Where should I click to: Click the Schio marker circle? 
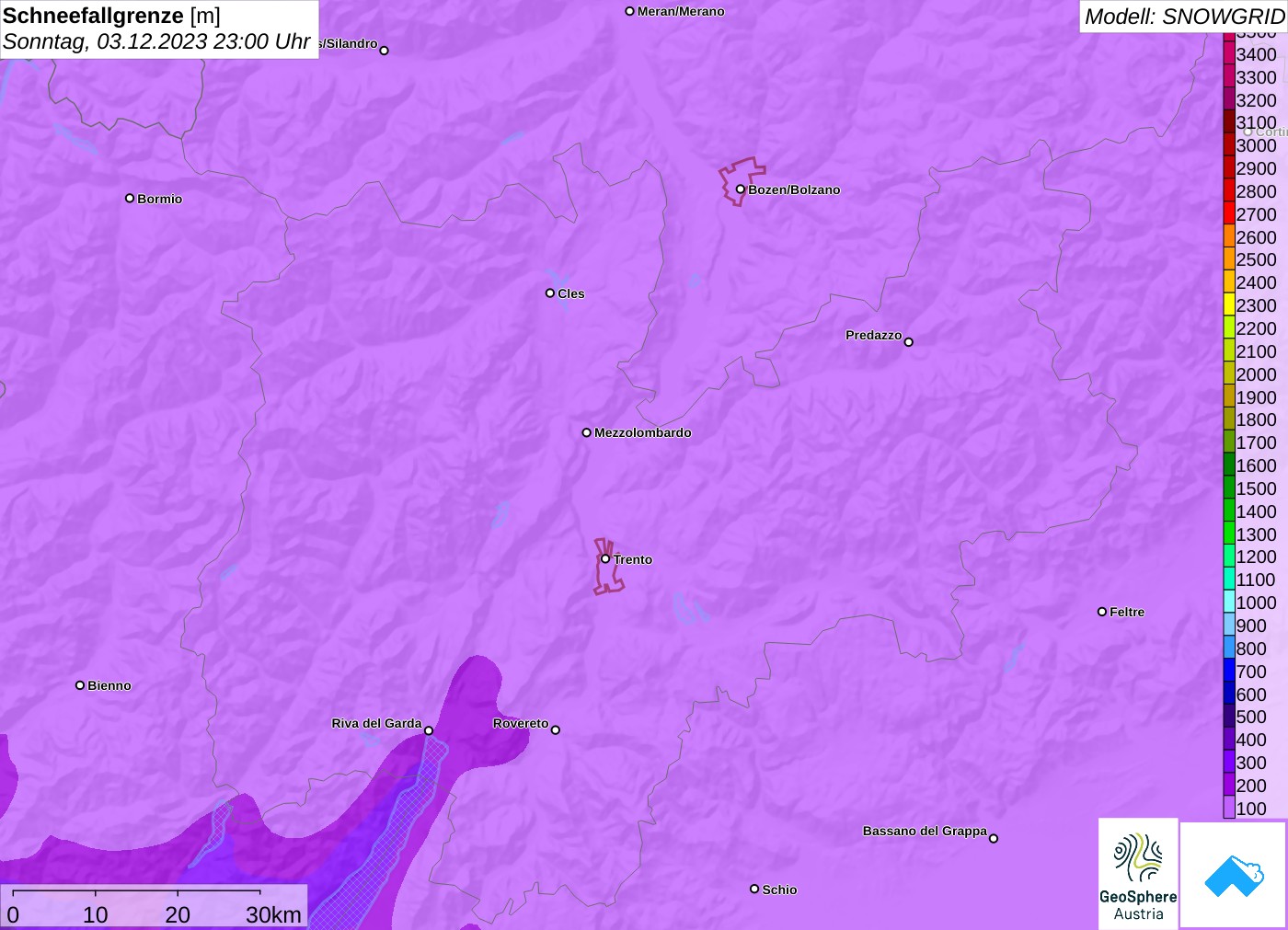tap(754, 889)
